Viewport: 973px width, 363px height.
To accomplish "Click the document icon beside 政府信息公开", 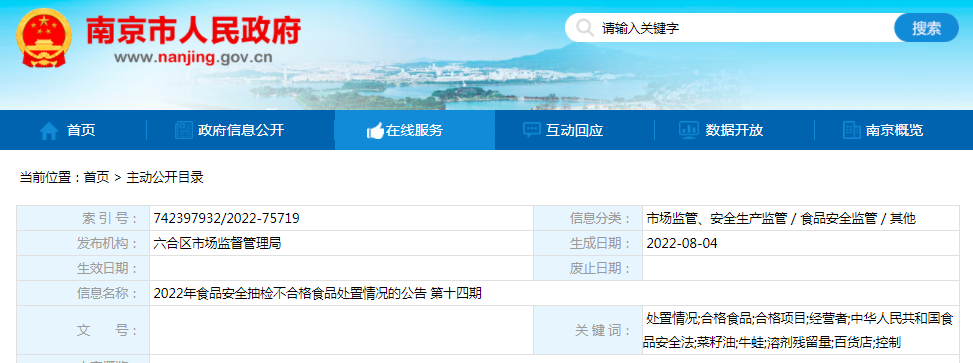I will [x=184, y=130].
